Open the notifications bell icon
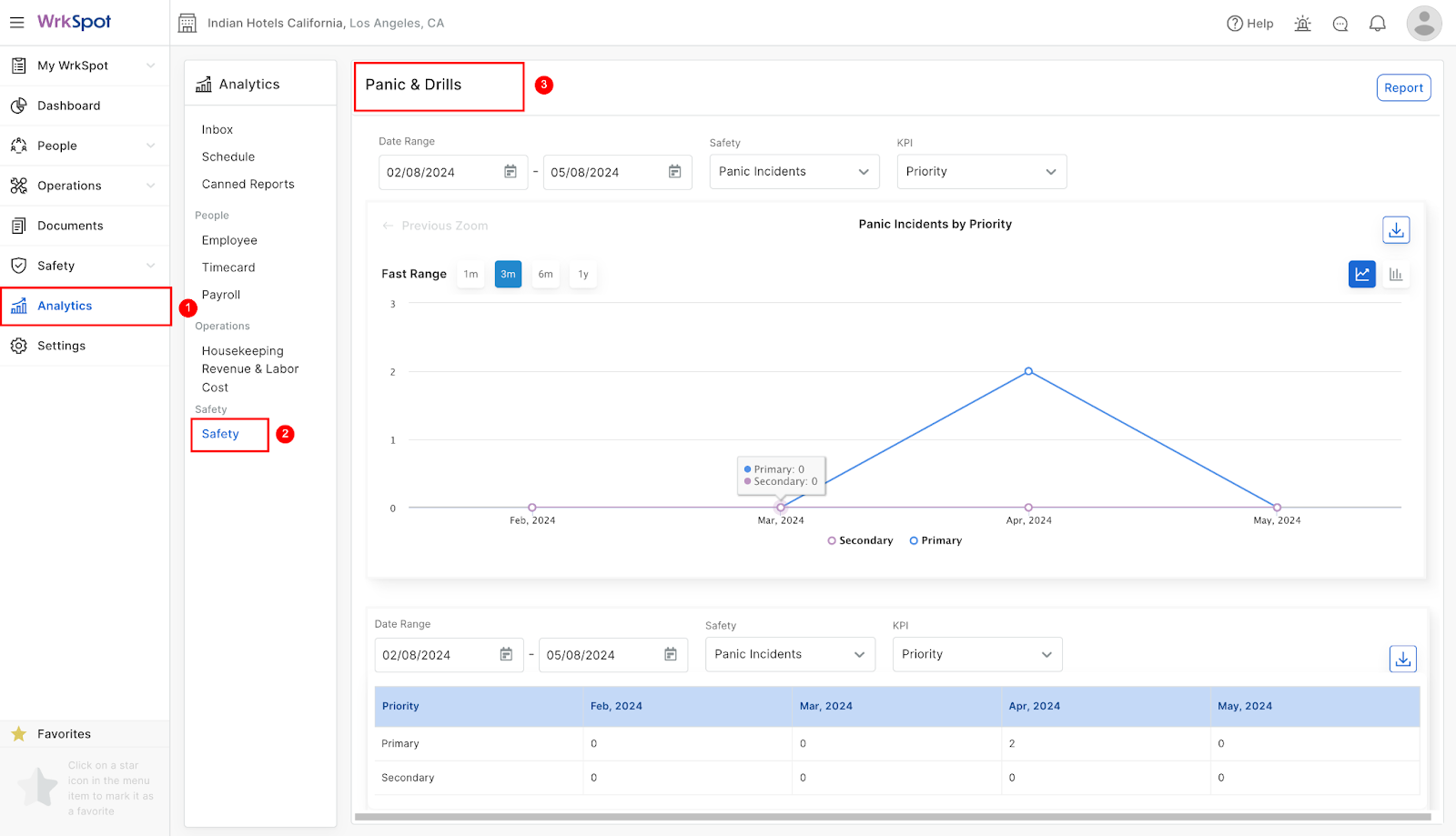 1378,24
